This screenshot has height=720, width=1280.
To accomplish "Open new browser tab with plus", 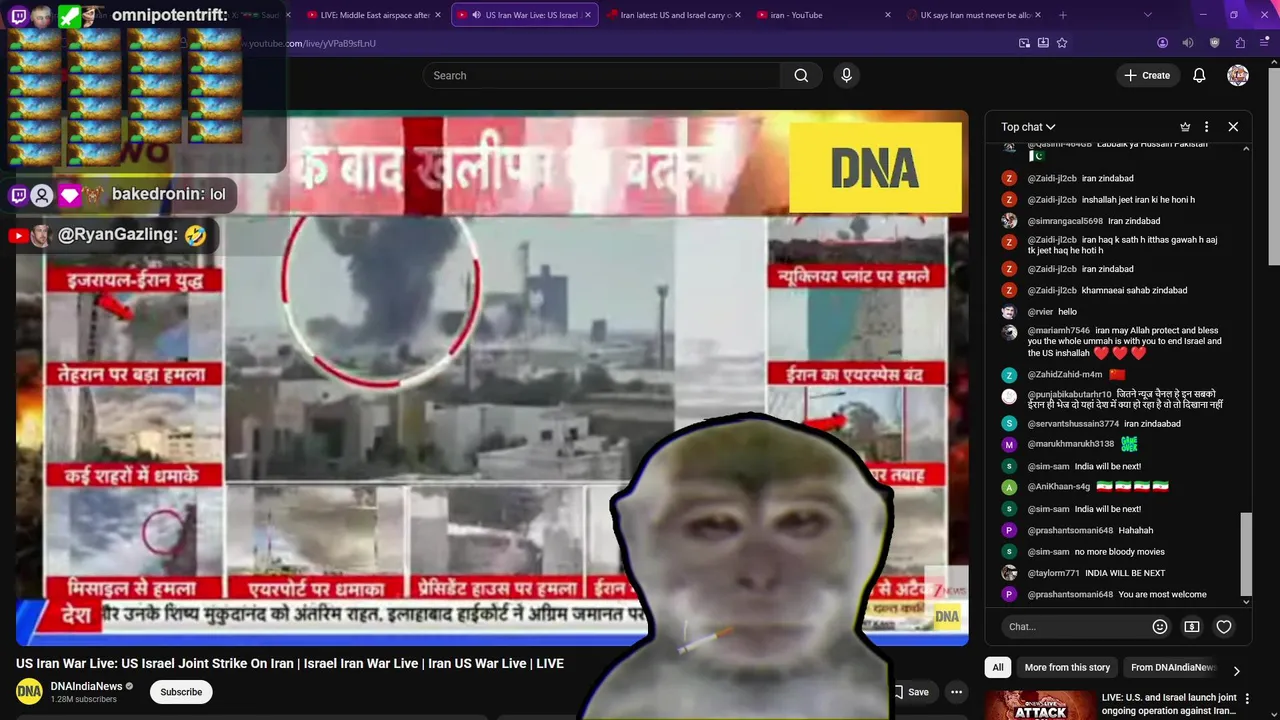I will click(1063, 15).
